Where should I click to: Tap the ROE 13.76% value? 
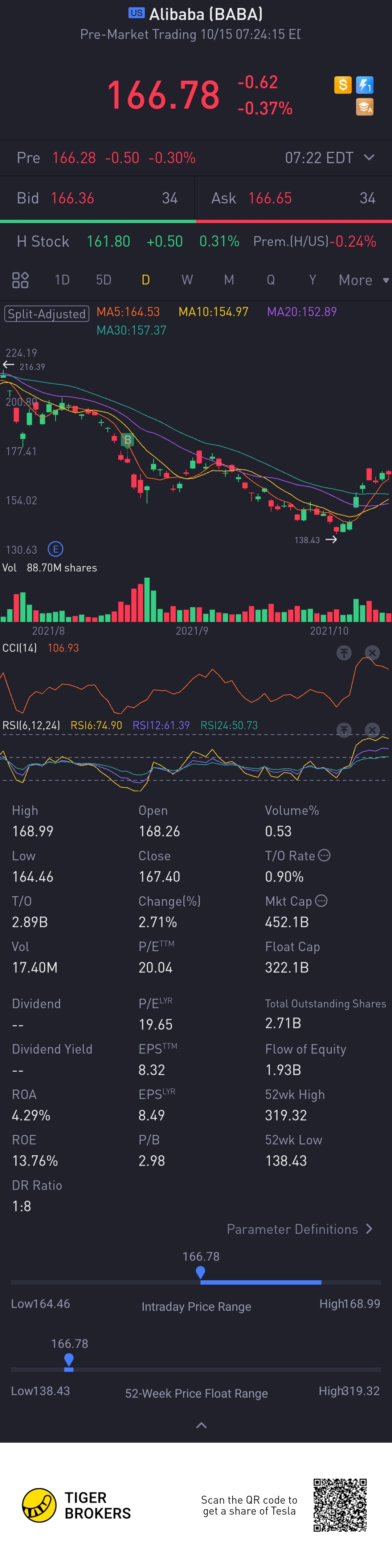coord(35,1161)
